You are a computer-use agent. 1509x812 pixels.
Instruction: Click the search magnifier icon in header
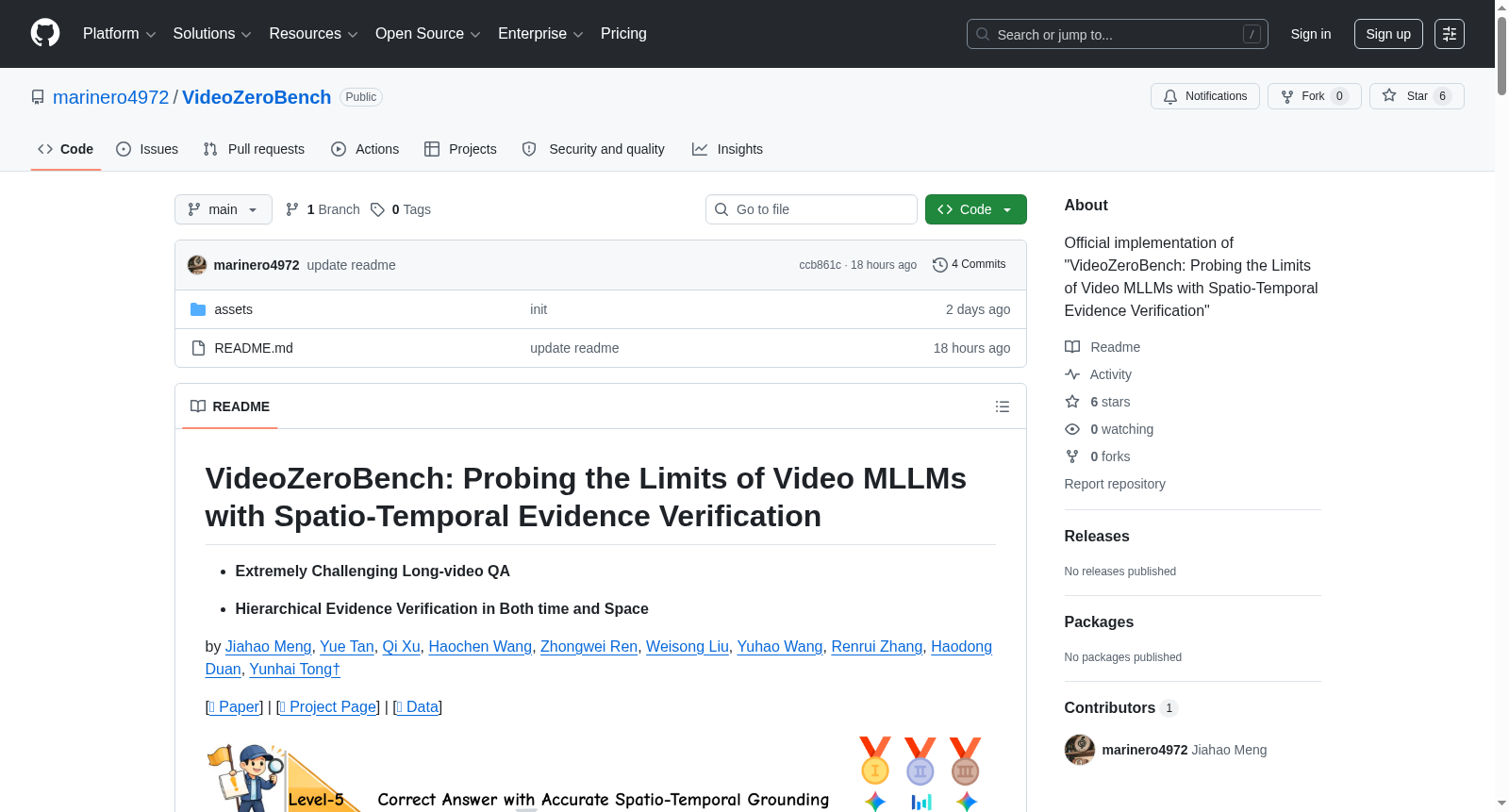[983, 34]
